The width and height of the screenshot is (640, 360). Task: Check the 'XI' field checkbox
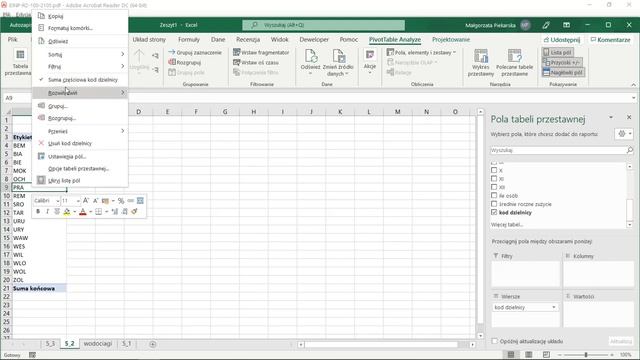click(494, 178)
